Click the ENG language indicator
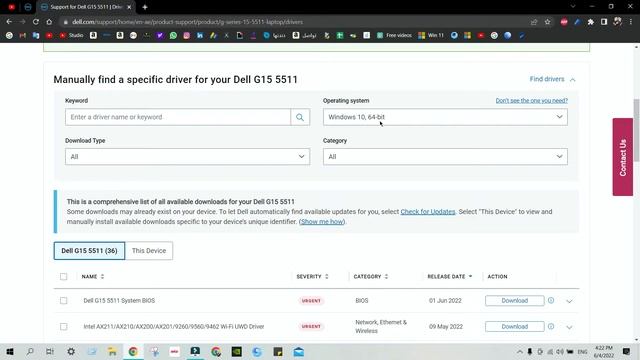Viewport: 640px width, 360px height. pos(582,352)
